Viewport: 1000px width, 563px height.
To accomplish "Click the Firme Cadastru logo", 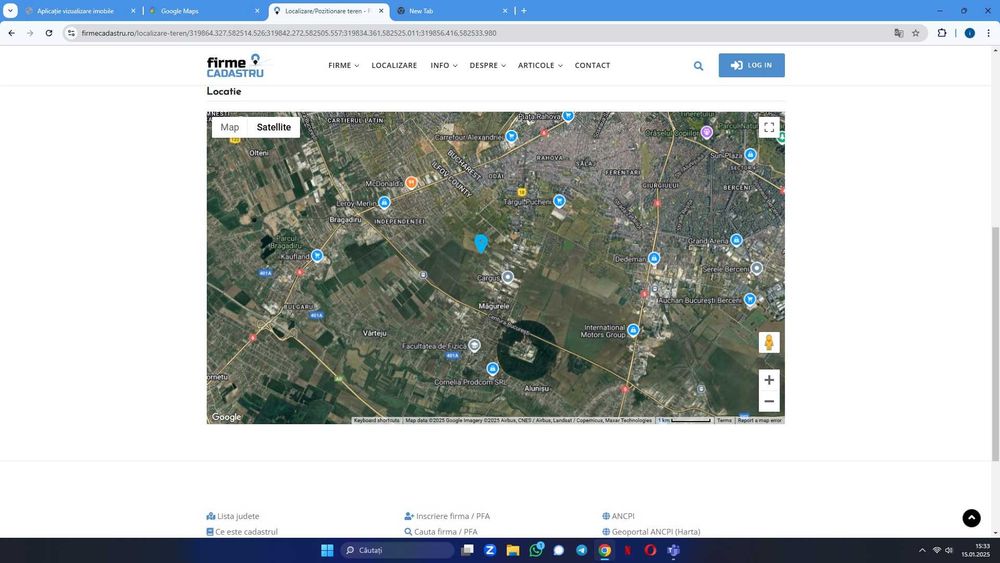I will pos(236,66).
